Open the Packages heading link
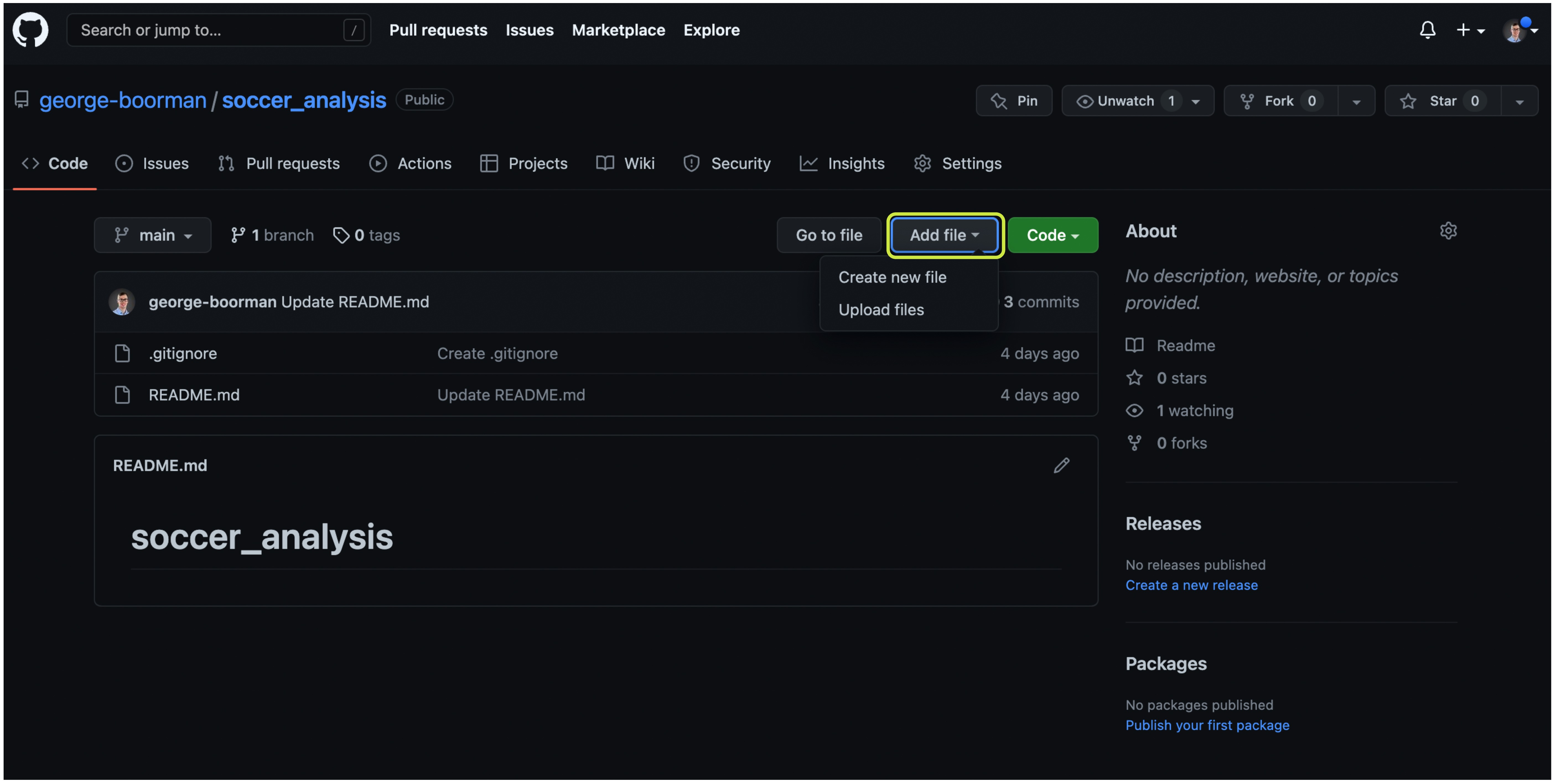This screenshot has height=784, width=1561. click(x=1166, y=664)
